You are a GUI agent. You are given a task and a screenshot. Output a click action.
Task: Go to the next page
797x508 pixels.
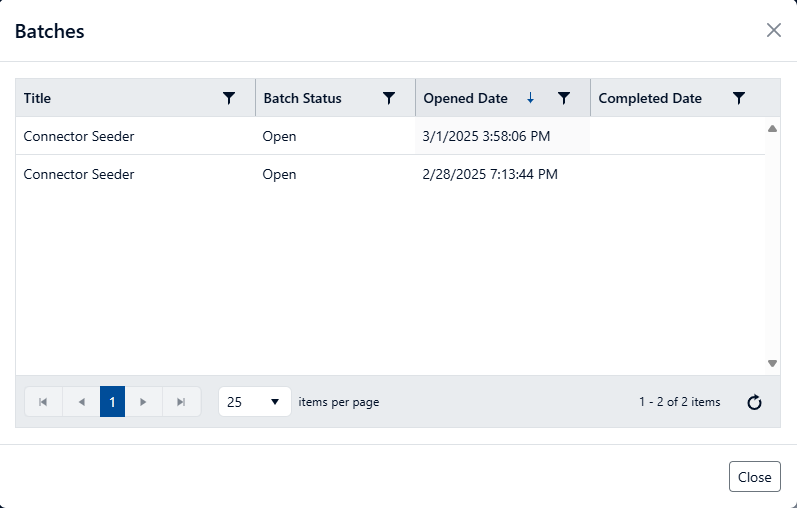coord(144,402)
